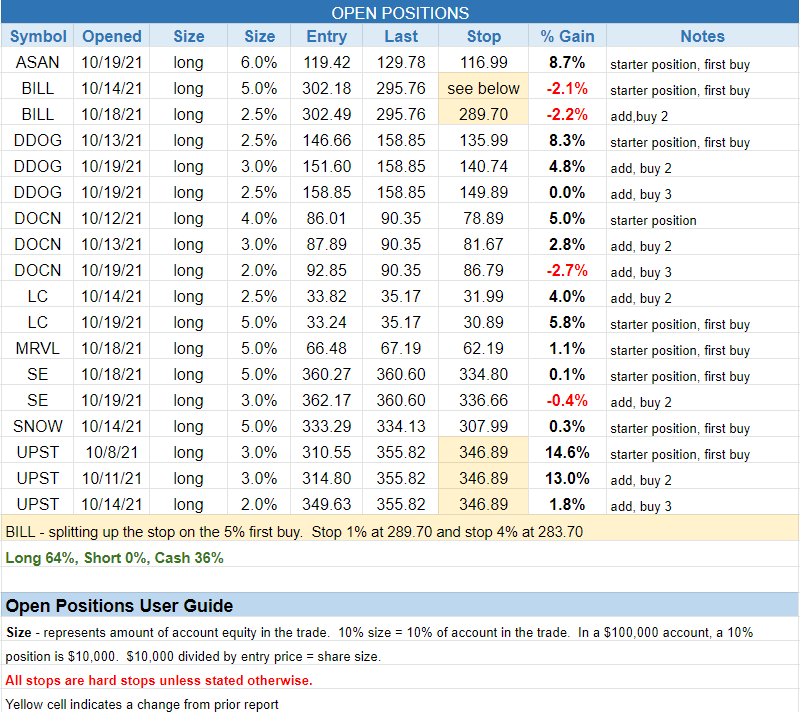Image resolution: width=800 pixels, height=712 pixels.
Task: Click the Notes column header
Action: pos(703,36)
